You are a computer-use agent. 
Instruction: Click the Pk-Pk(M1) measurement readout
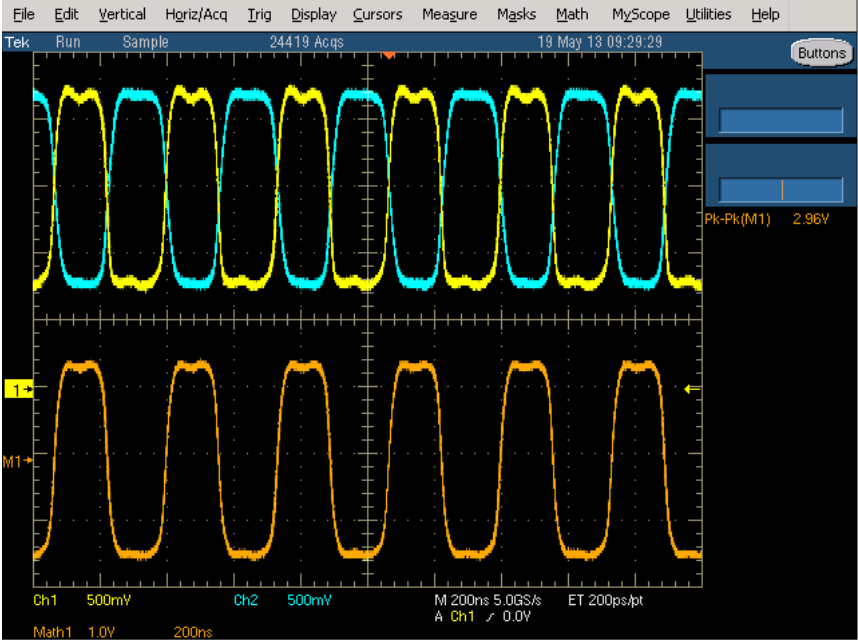click(x=765, y=219)
